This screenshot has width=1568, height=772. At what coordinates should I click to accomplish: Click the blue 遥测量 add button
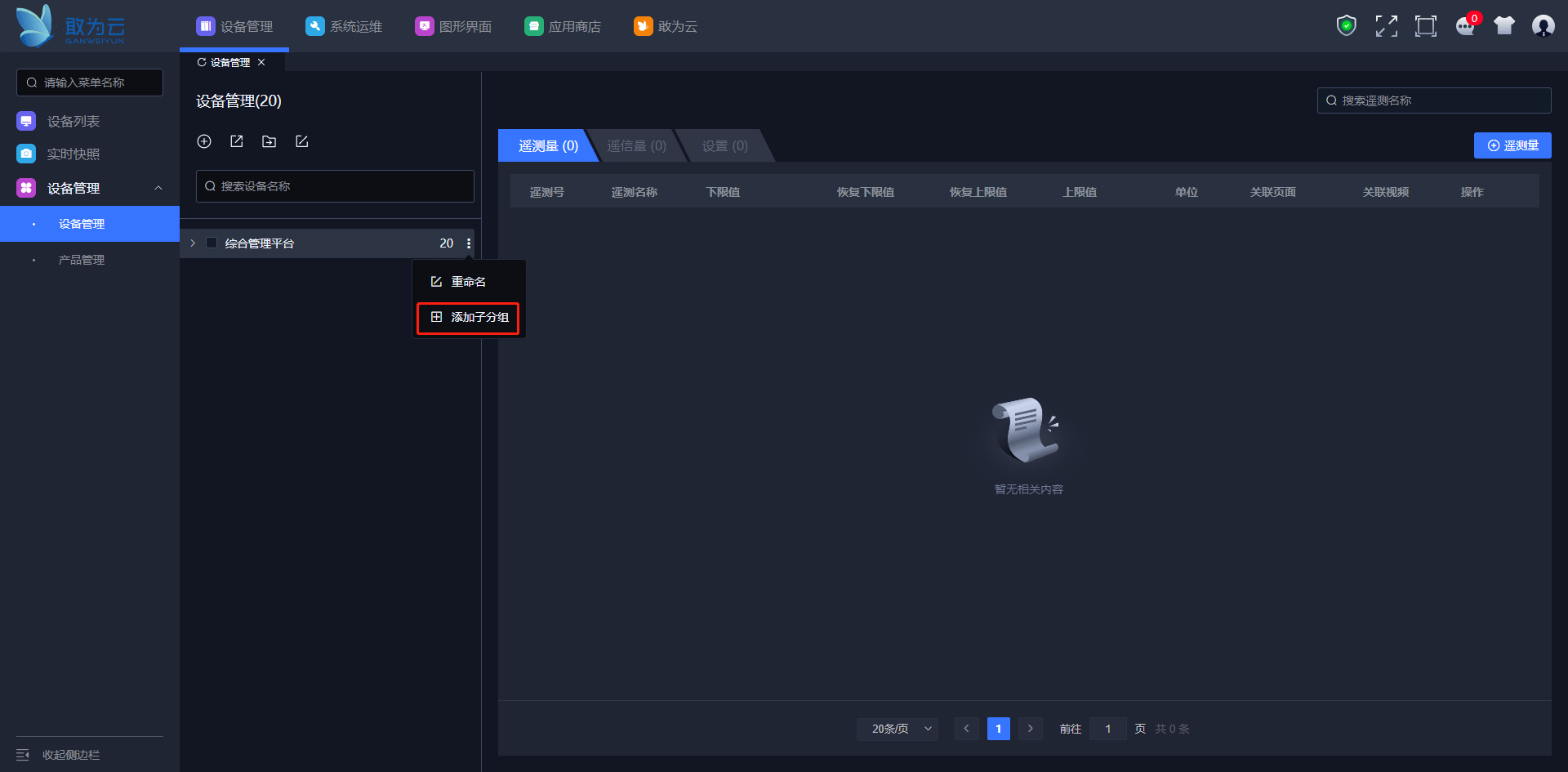click(x=1512, y=145)
